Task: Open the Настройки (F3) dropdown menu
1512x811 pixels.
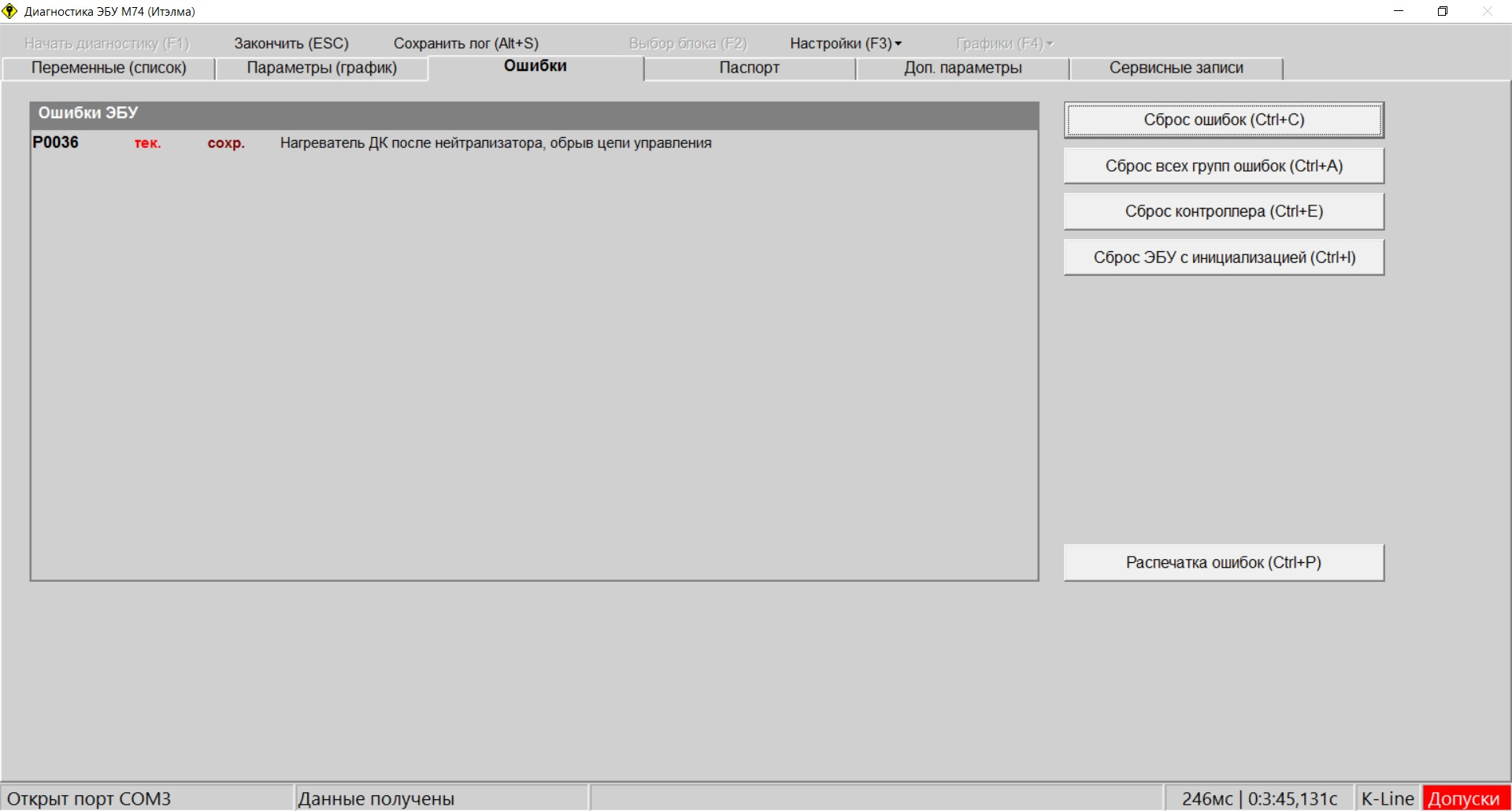Action: click(845, 43)
